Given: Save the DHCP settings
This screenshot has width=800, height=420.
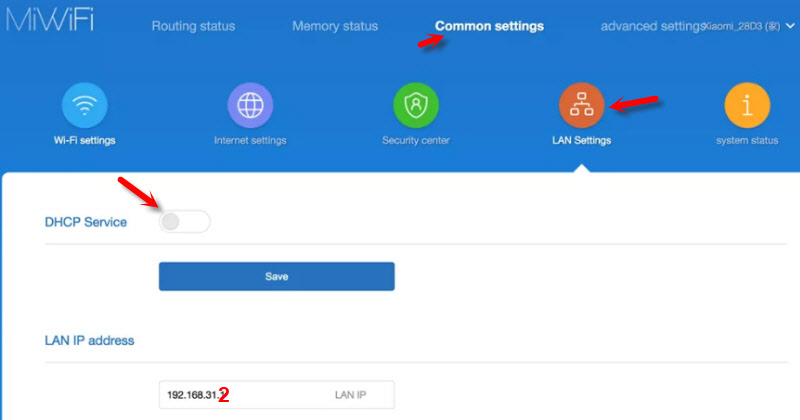Looking at the screenshot, I should (277, 276).
